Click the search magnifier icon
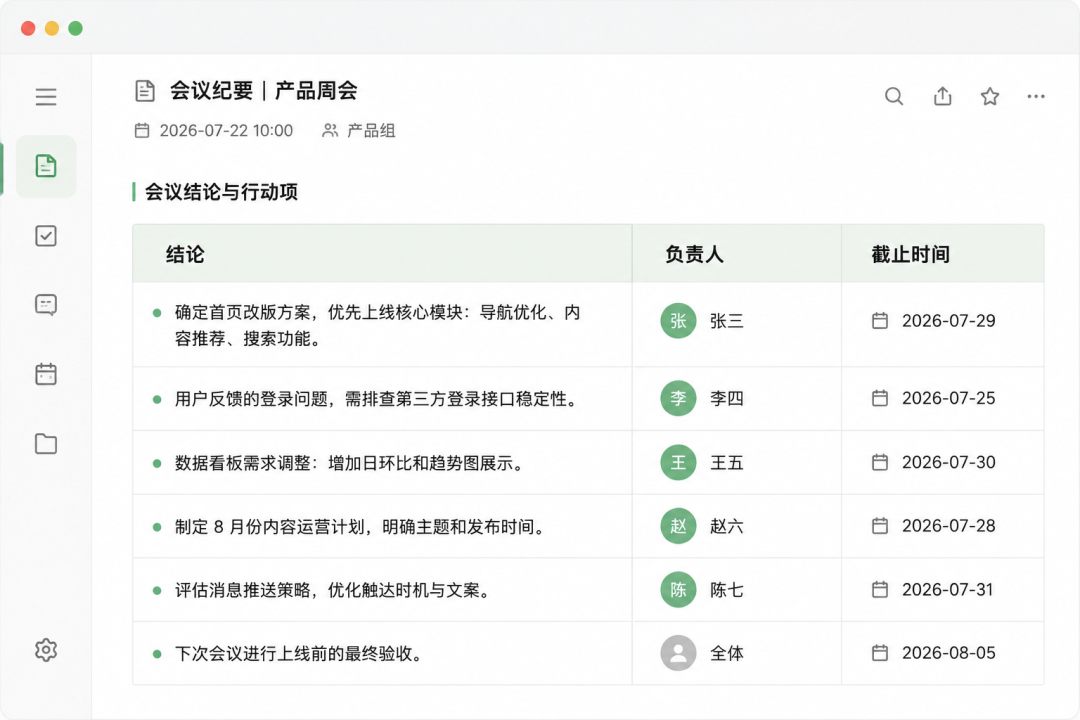Image resolution: width=1080 pixels, height=720 pixels. (894, 96)
